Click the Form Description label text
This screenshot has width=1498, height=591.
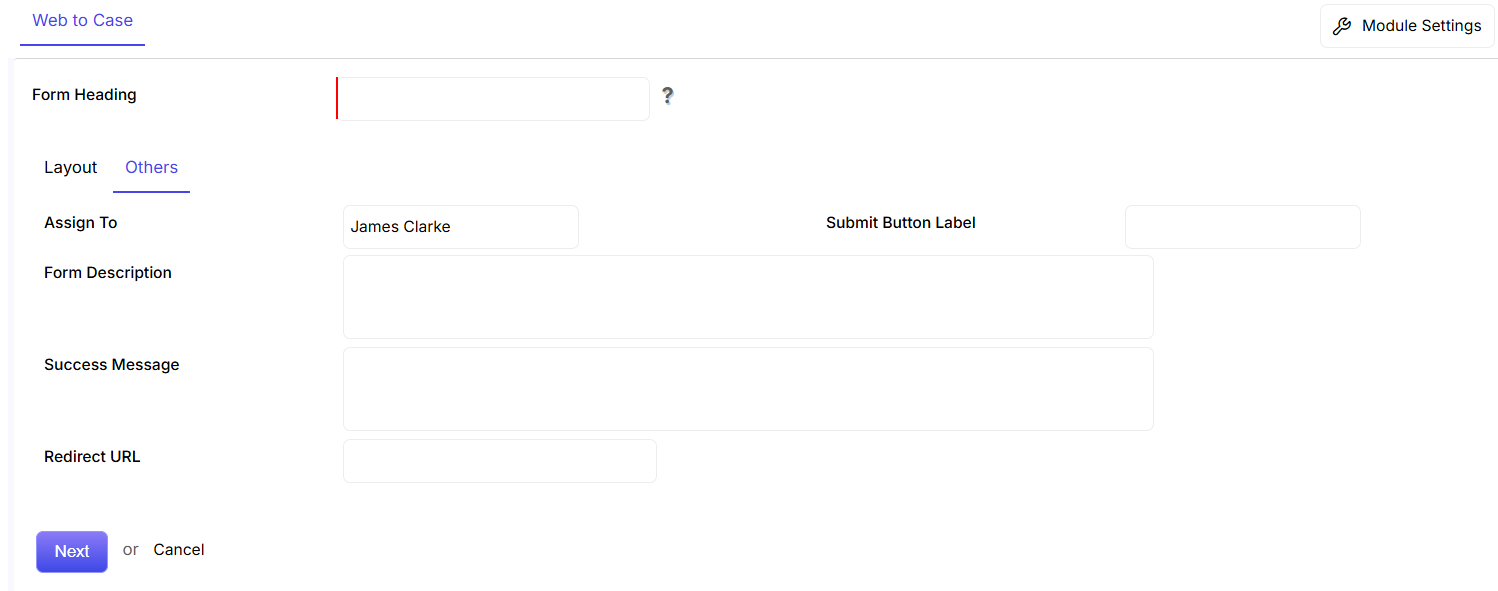(x=108, y=273)
